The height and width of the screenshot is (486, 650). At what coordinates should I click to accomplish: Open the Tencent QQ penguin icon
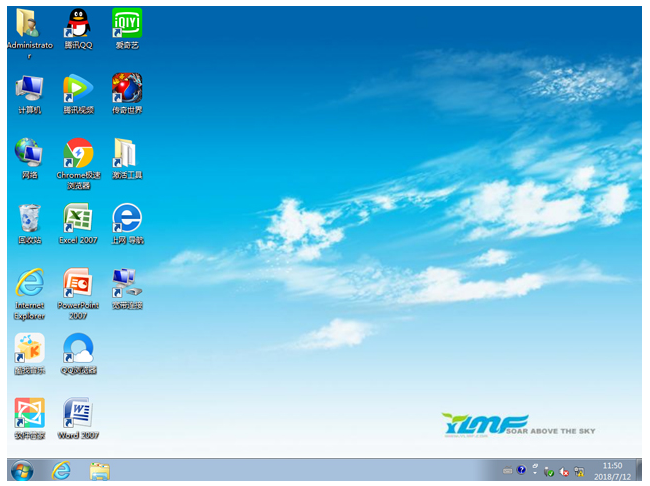77,24
